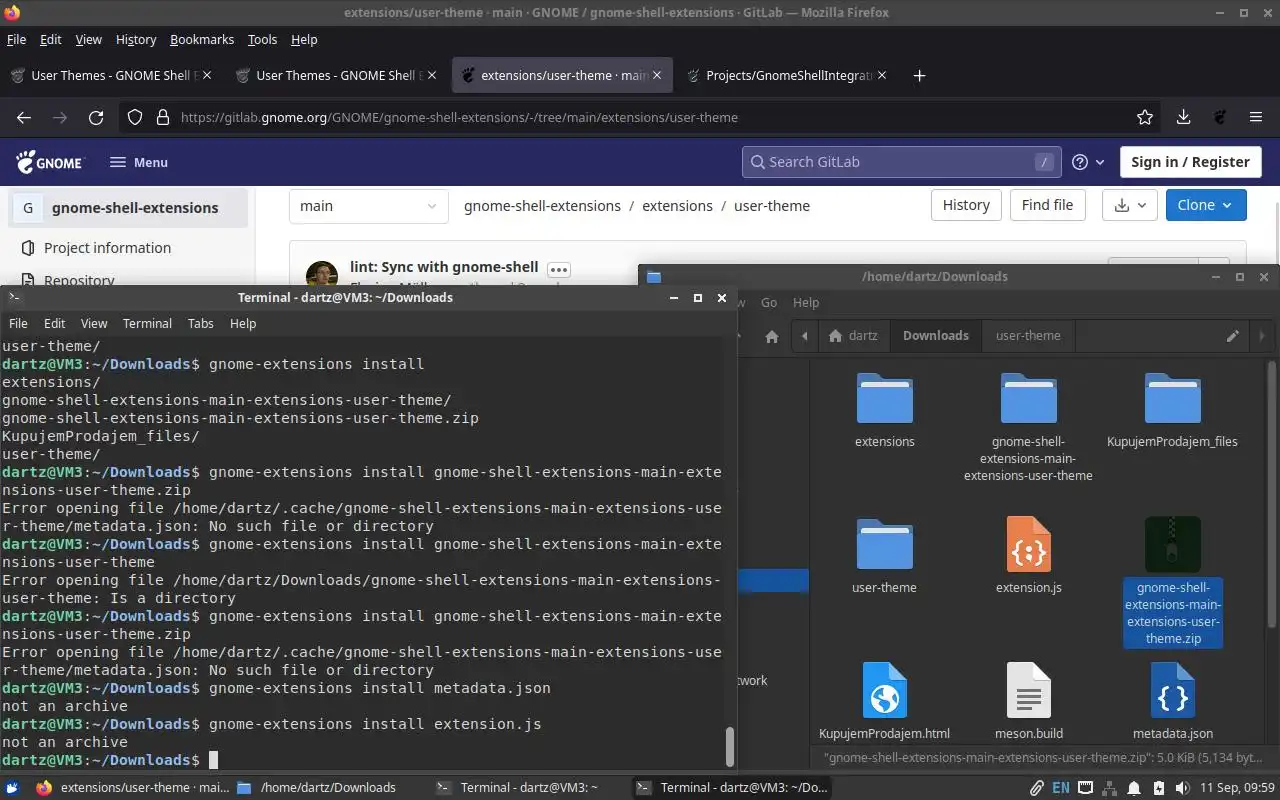Click the date and time clock
Screen dimensions: 1280x800
[x=1236, y=787]
